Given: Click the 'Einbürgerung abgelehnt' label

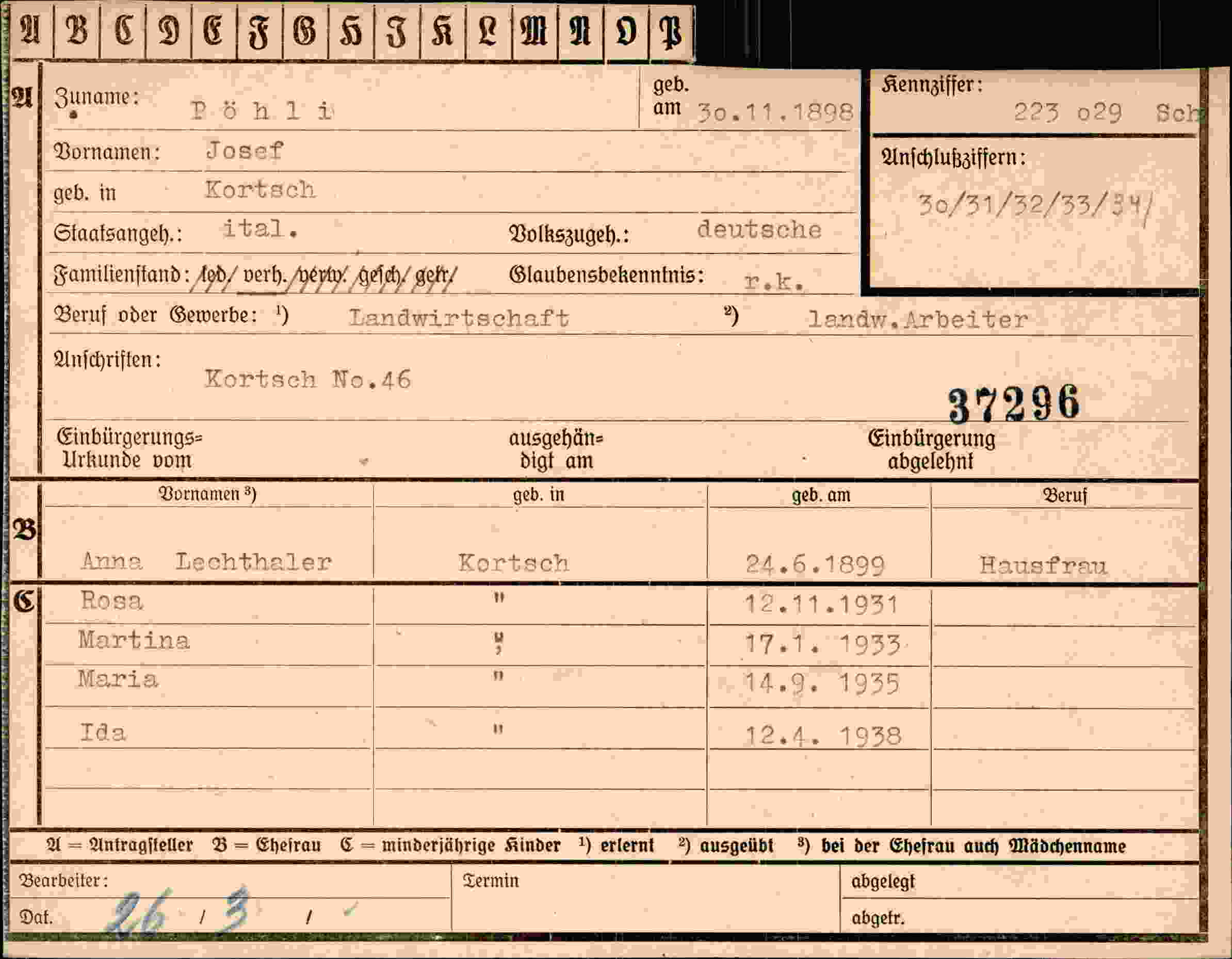Looking at the screenshot, I should click(x=931, y=450).
